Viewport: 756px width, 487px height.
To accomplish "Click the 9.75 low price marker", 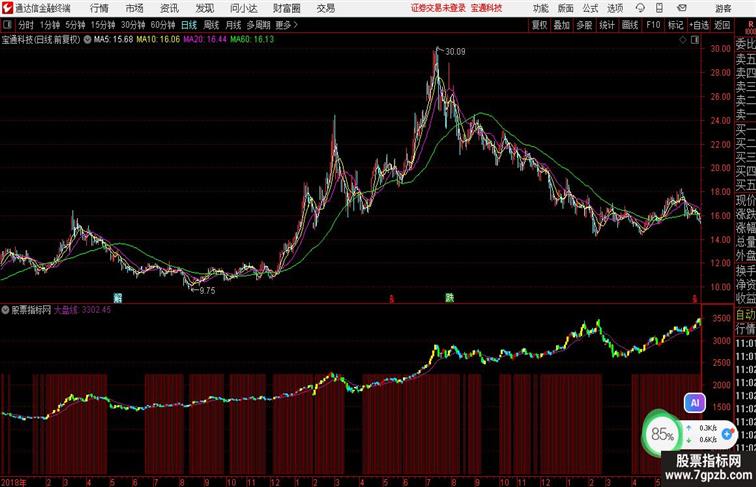I will [x=207, y=291].
